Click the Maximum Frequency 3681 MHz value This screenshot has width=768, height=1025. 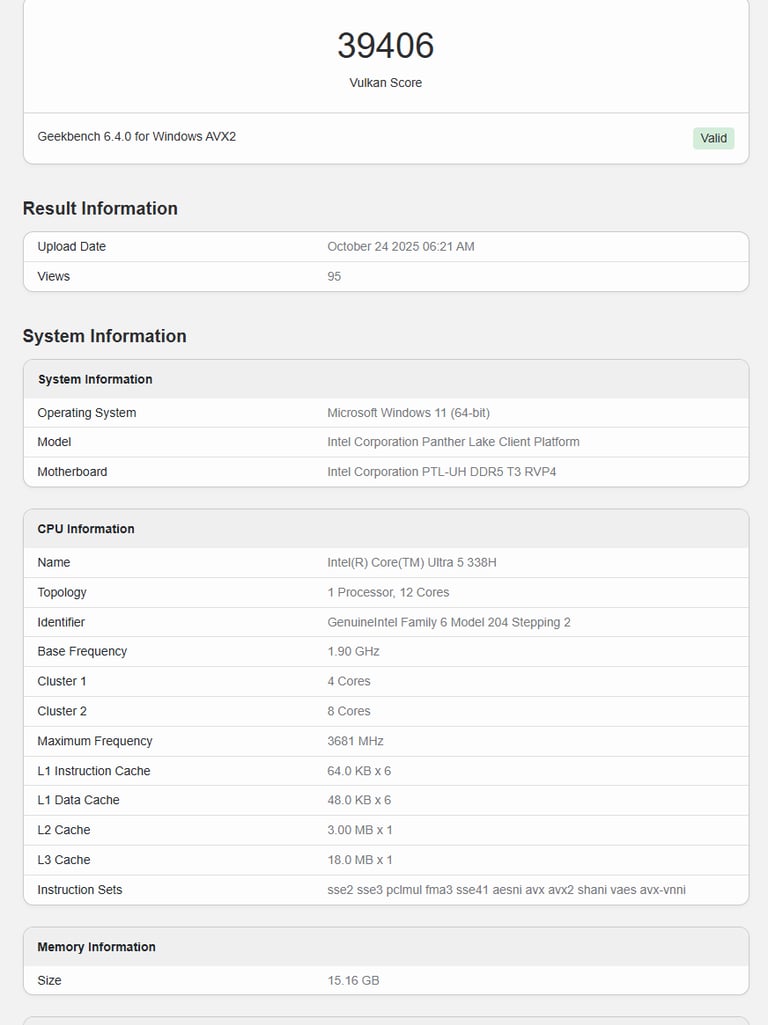pos(355,741)
